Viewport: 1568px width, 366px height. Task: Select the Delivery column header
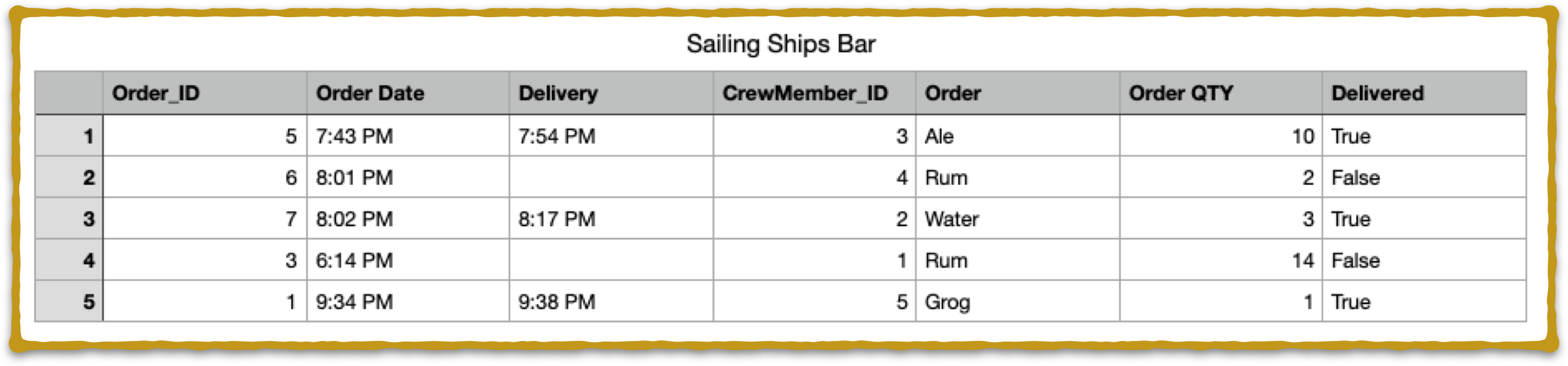(x=611, y=93)
